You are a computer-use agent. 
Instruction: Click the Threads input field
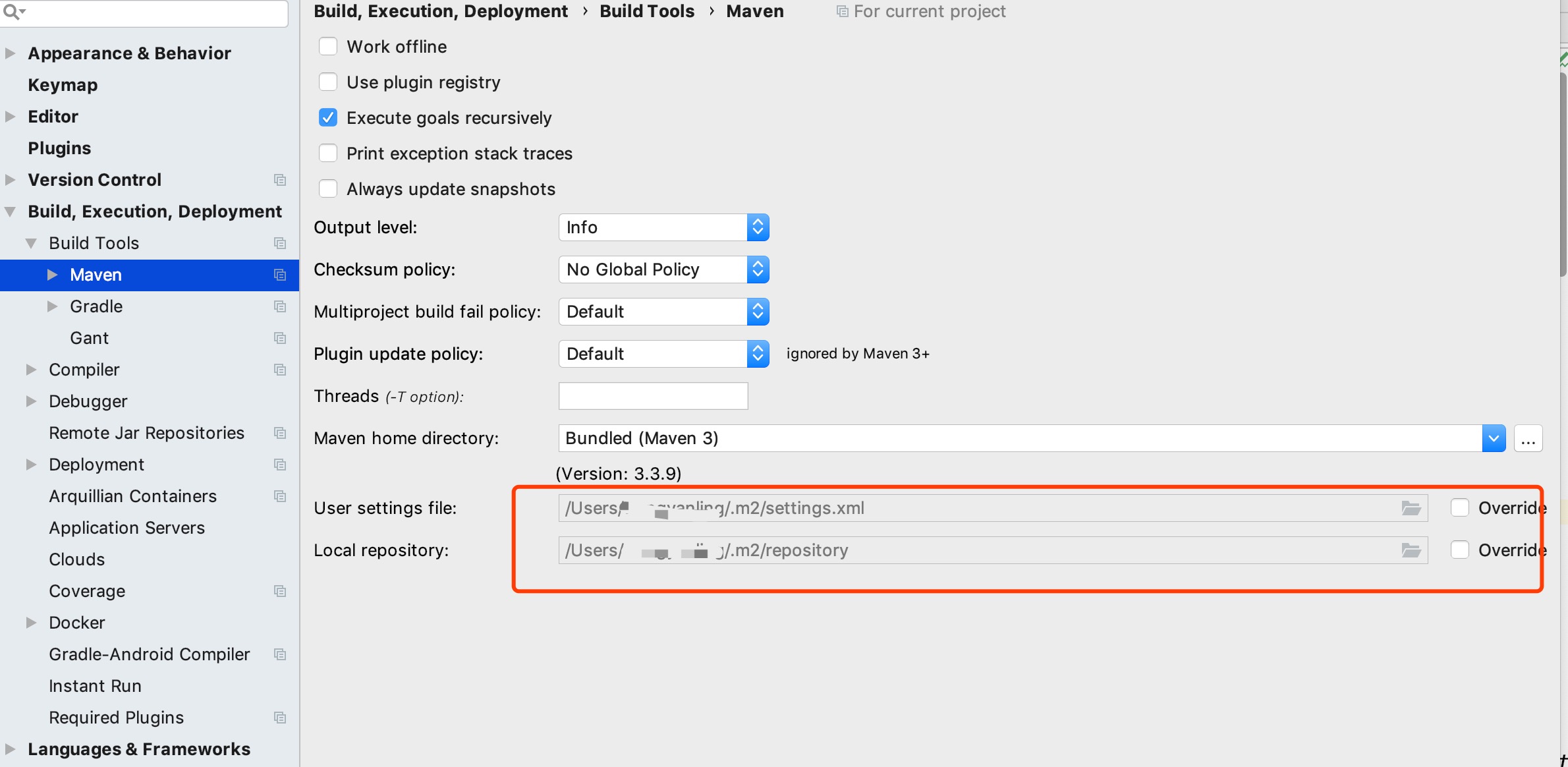tap(653, 396)
